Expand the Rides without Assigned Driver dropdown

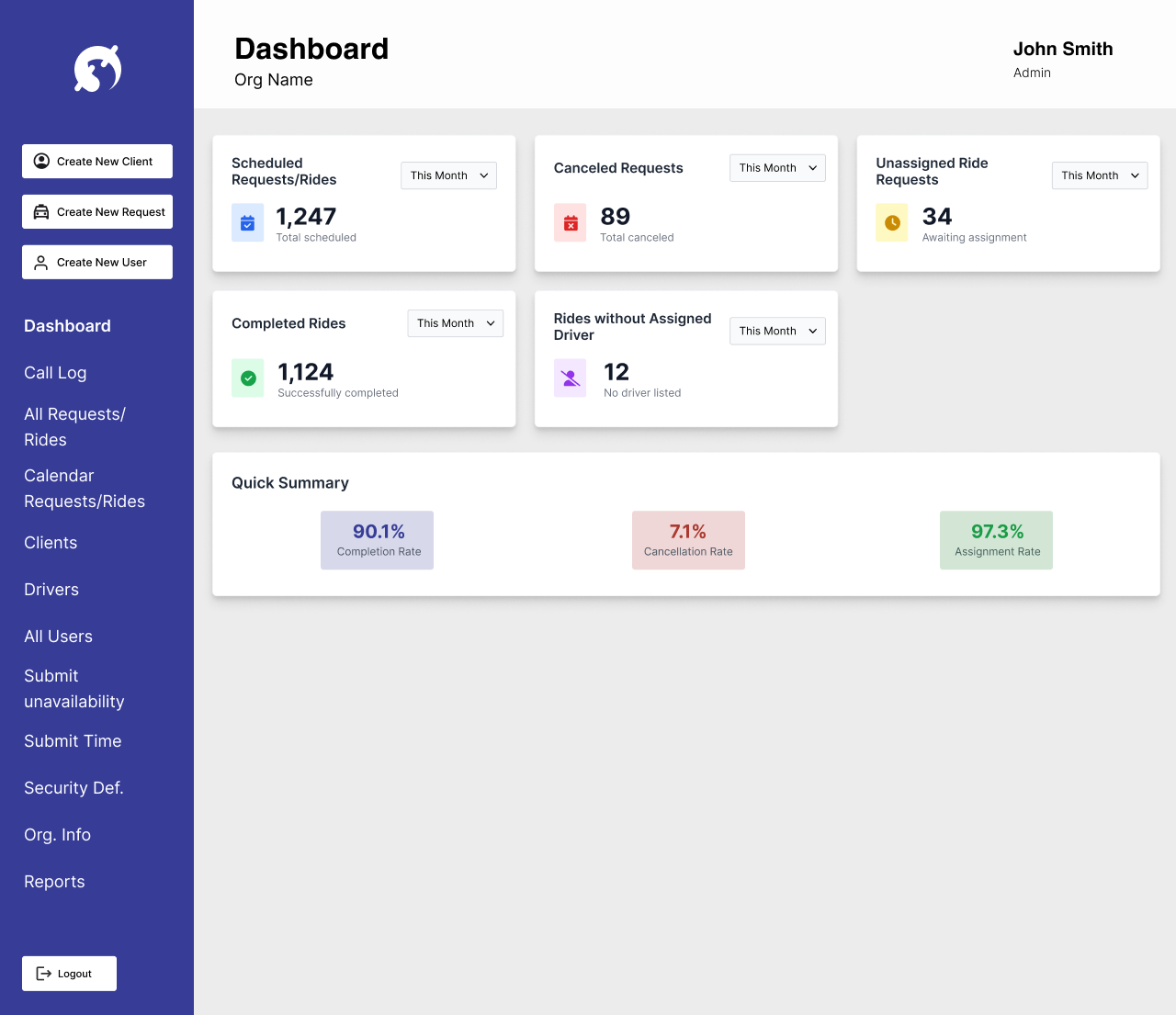[777, 331]
